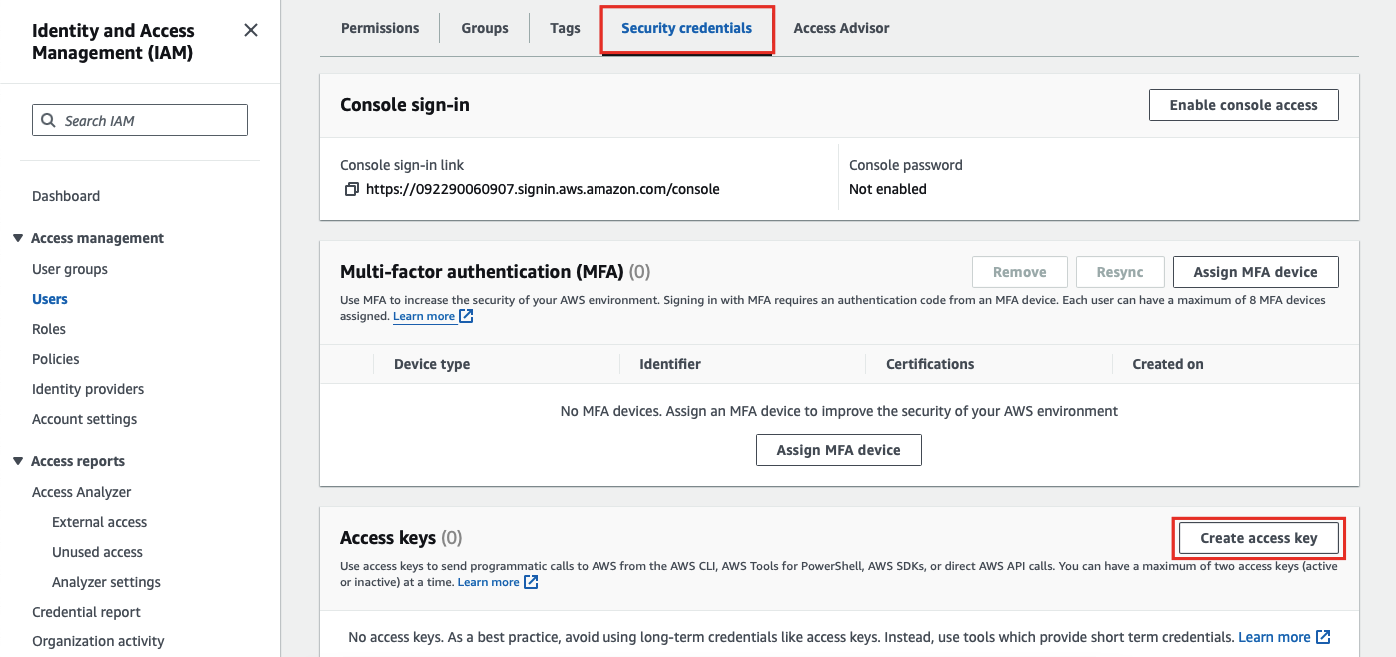This screenshot has height=657, width=1396.
Task: Open Learn more about short term credentials
Action: tap(1274, 637)
